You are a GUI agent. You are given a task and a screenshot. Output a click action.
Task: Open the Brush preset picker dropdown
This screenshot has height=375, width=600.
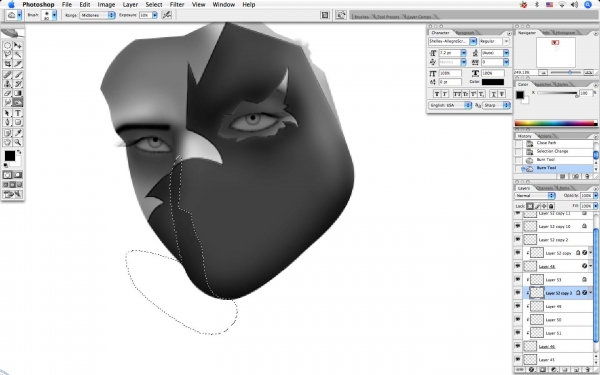coord(54,15)
